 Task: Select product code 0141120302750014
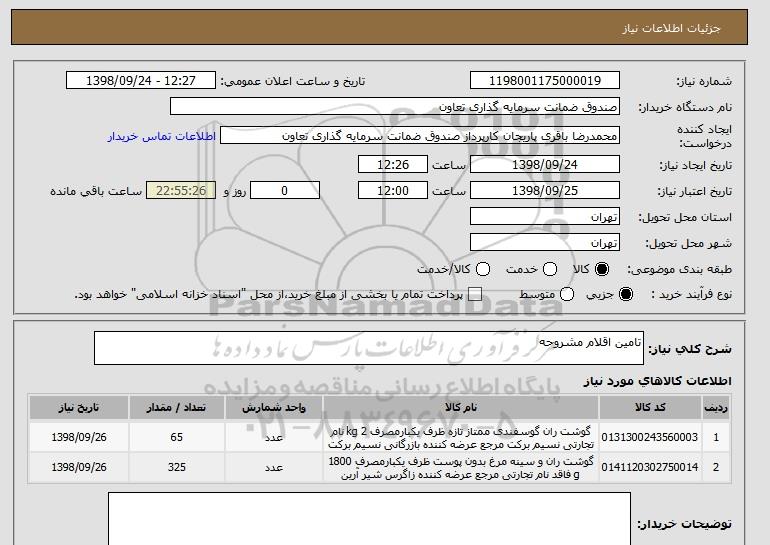(x=650, y=467)
